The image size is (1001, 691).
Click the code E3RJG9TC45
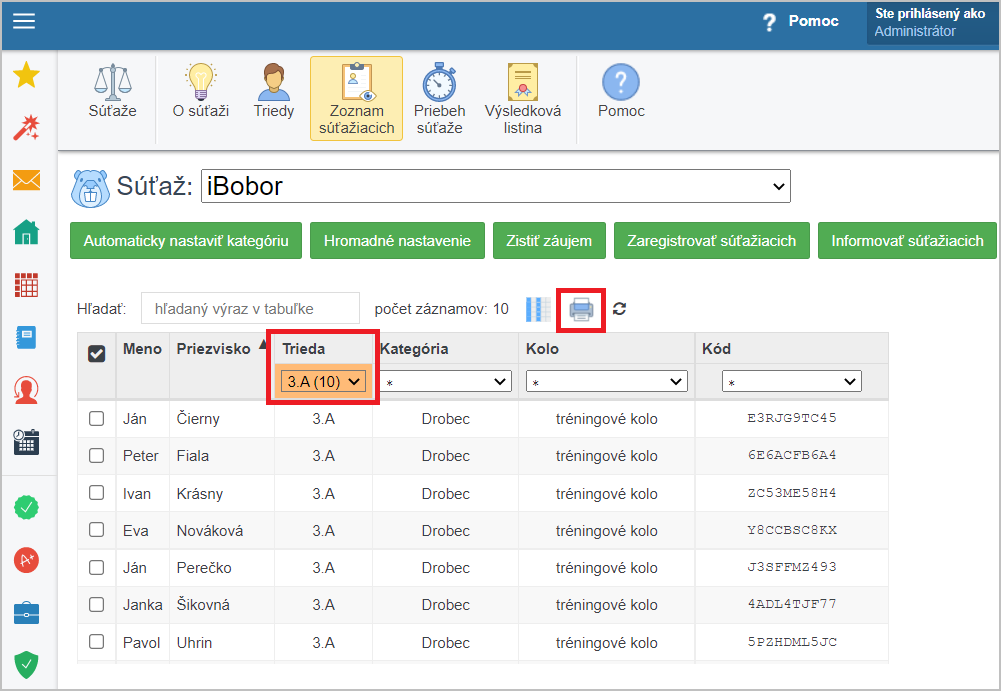pyautogui.click(x=792, y=418)
